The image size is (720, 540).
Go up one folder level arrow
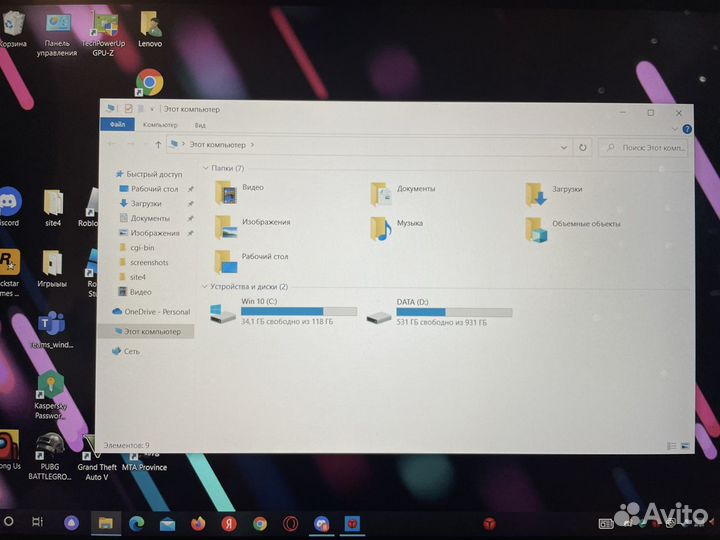click(x=158, y=145)
